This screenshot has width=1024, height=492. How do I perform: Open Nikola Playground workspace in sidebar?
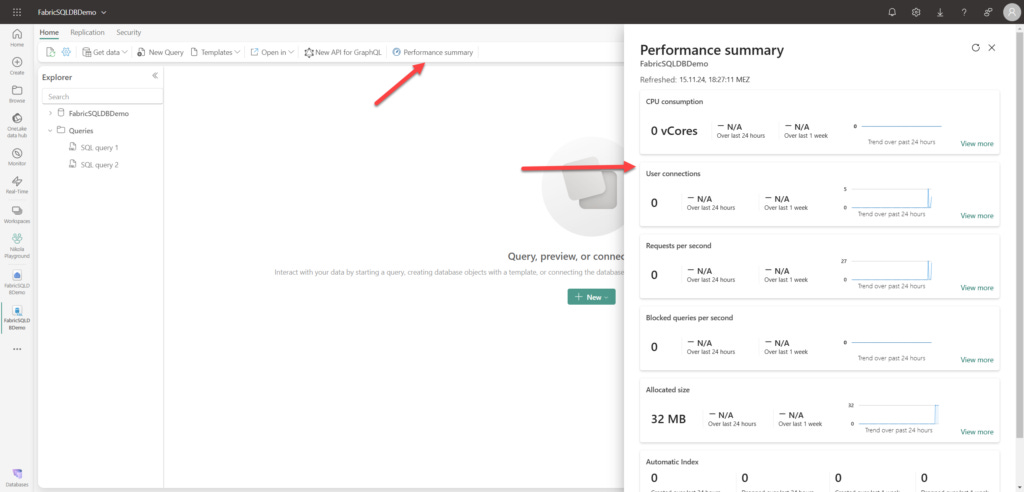[17, 246]
